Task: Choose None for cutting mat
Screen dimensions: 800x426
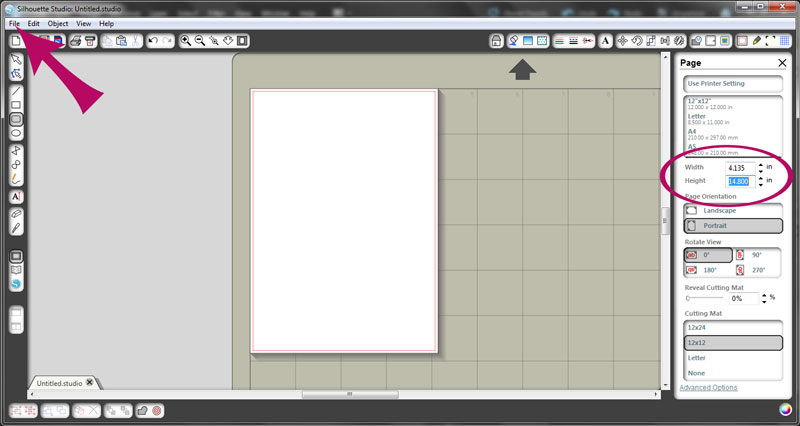Action: pyautogui.click(x=733, y=373)
